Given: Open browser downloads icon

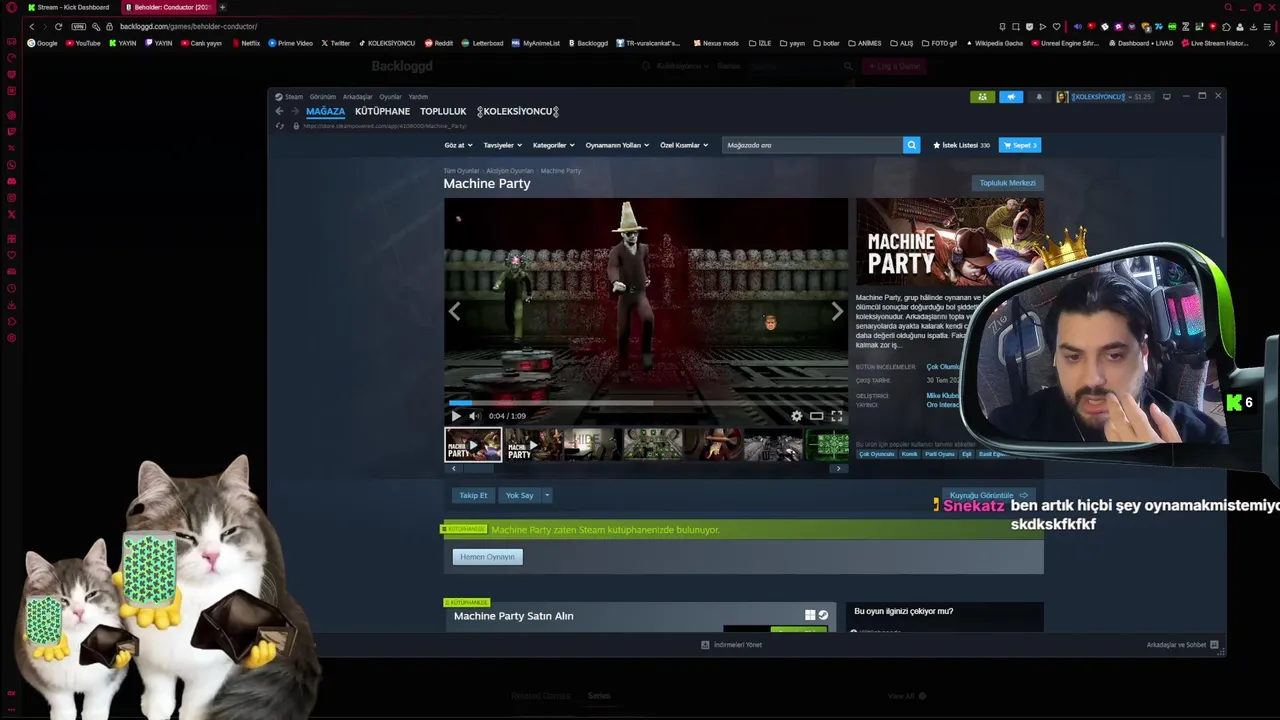Looking at the screenshot, I should (x=1253, y=26).
